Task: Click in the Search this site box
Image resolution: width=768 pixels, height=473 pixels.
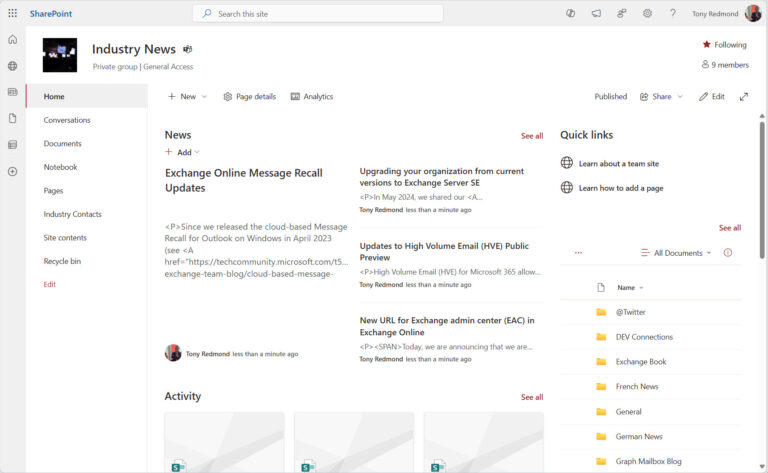Action: [318, 14]
